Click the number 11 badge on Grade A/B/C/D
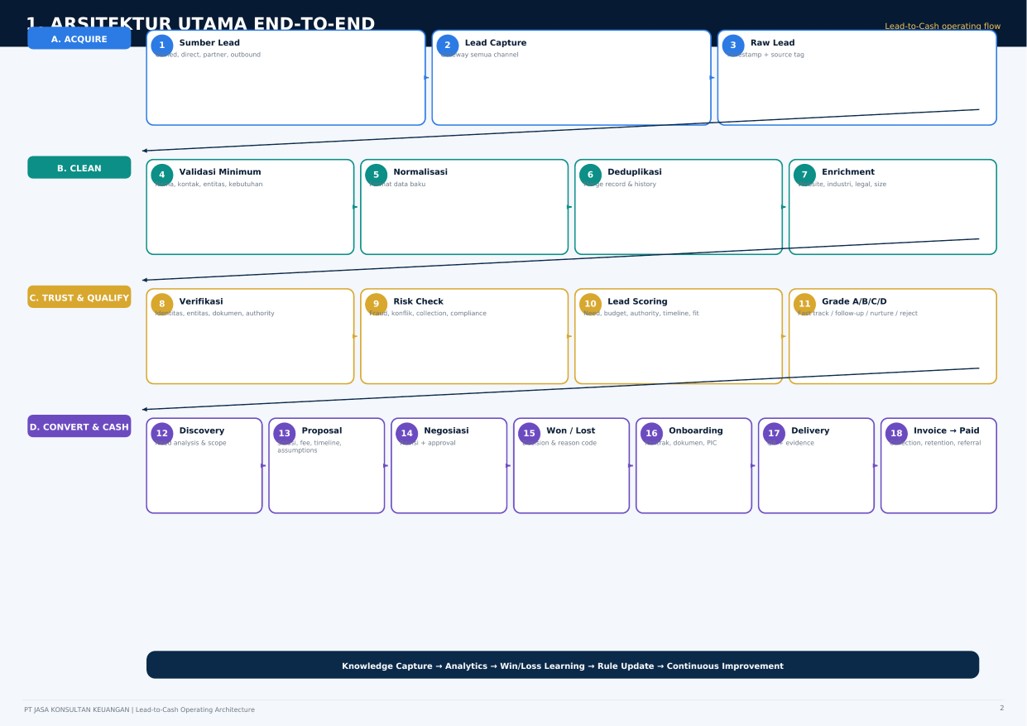The height and width of the screenshot is (726, 1027). [x=804, y=303]
